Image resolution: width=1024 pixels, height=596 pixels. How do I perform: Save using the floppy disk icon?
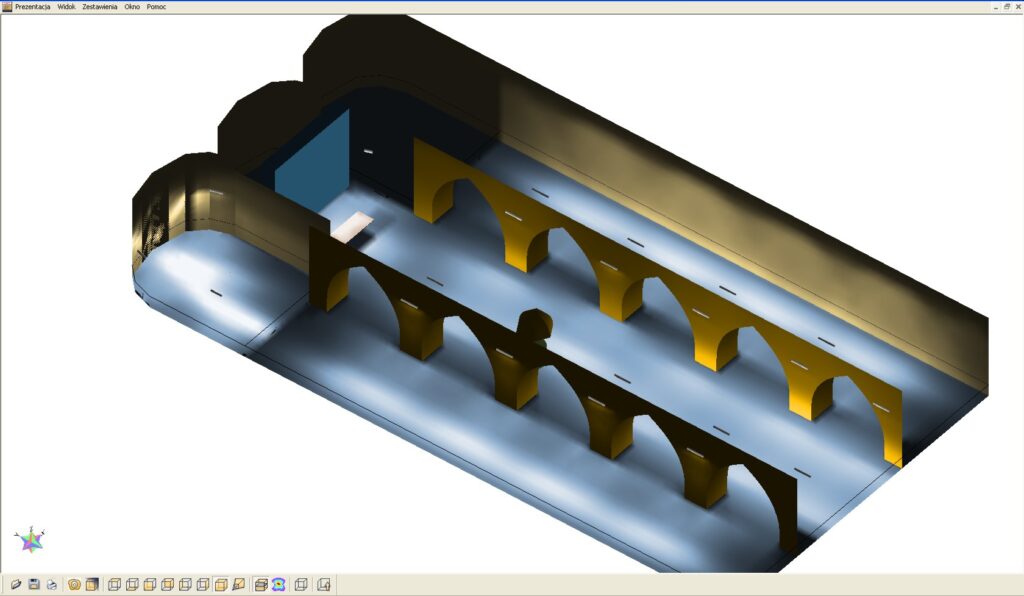[34, 584]
